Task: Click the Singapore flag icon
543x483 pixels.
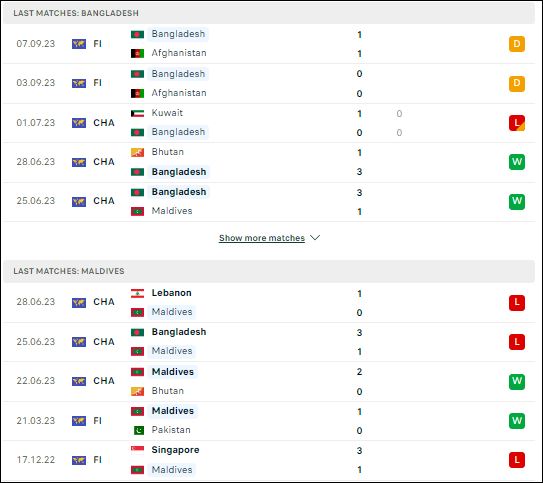Action: coord(137,450)
